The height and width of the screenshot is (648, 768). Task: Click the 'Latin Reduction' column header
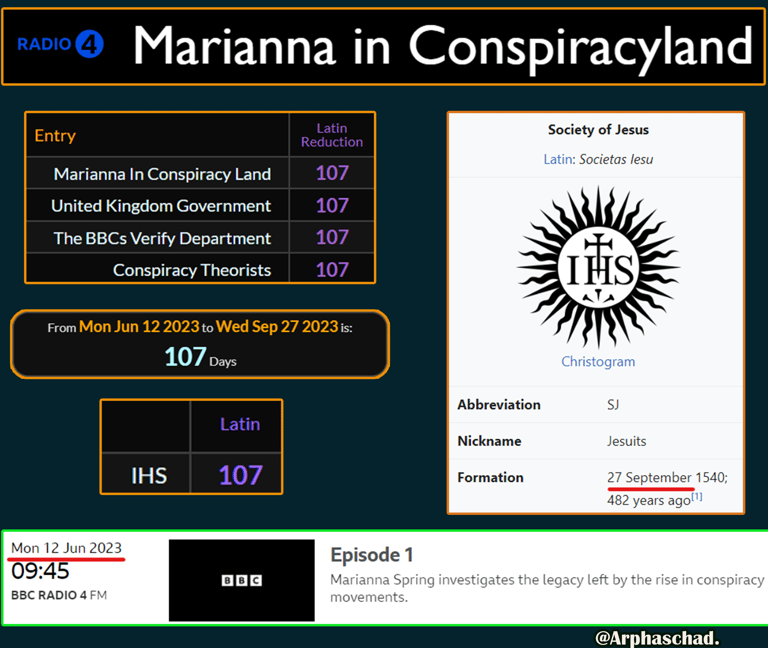pos(332,135)
